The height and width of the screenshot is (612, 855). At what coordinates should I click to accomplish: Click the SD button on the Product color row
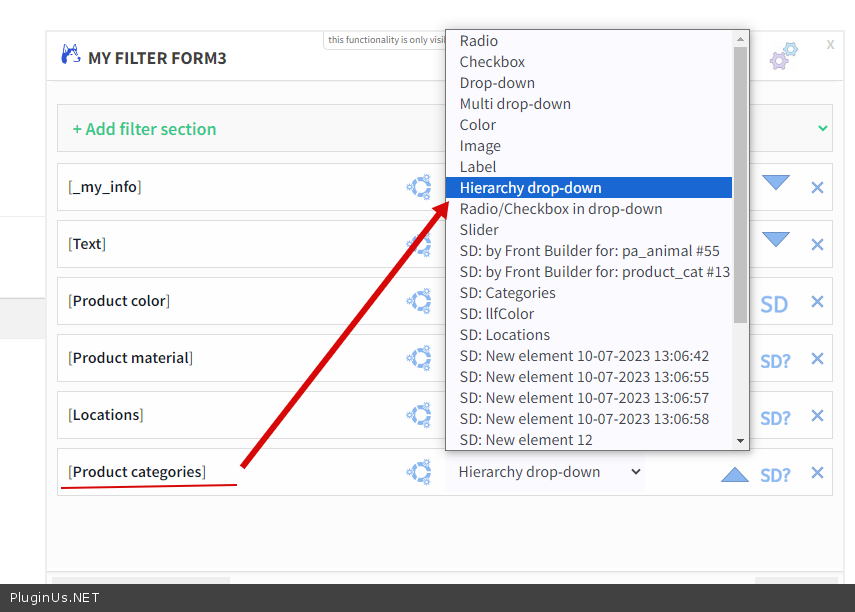pyautogui.click(x=774, y=304)
